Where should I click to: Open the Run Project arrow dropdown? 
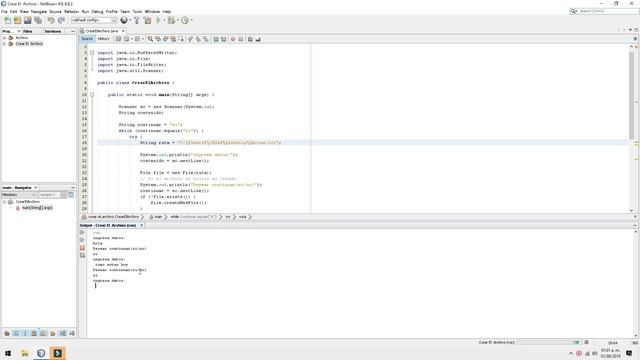tap(164, 20)
